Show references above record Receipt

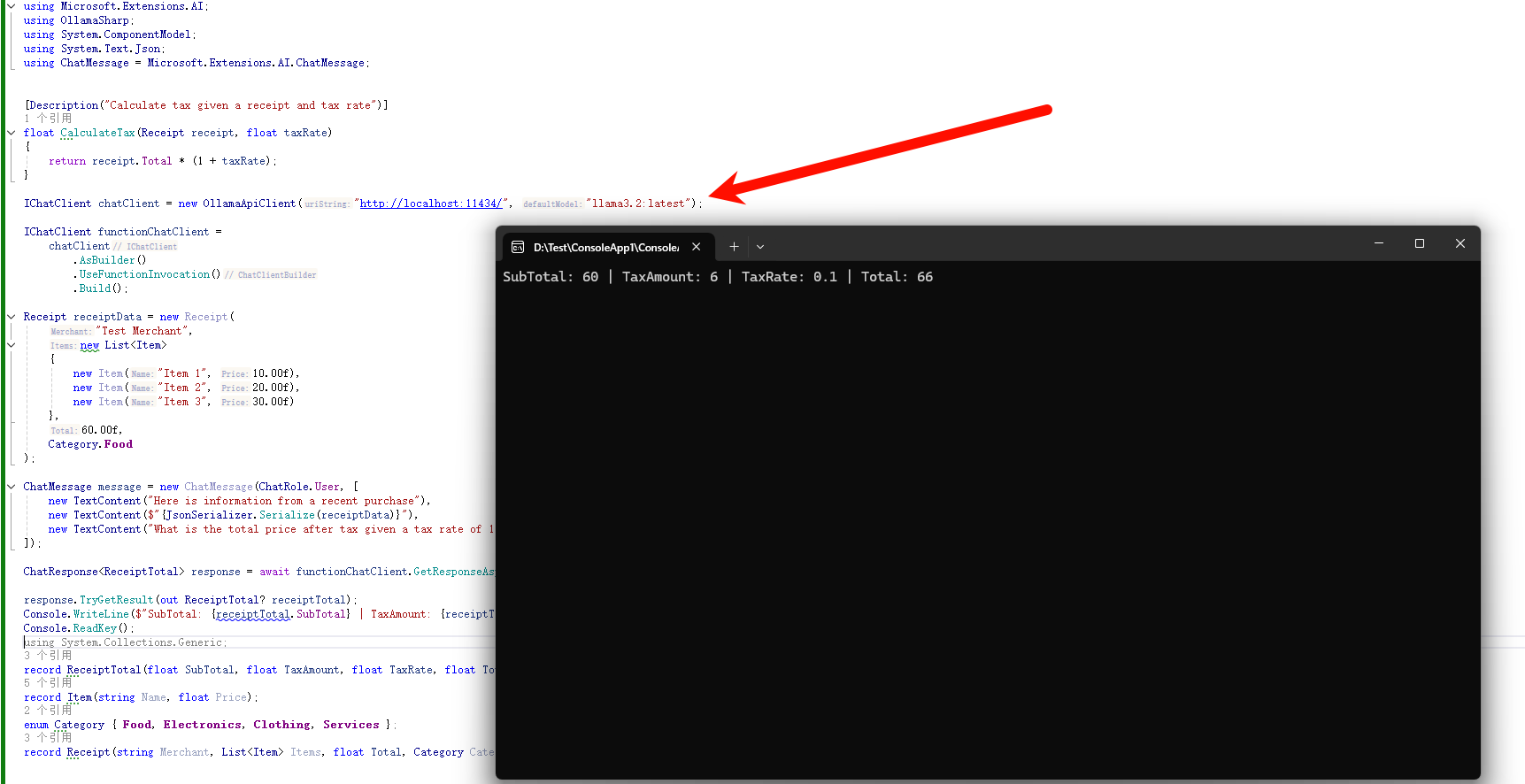click(x=48, y=738)
